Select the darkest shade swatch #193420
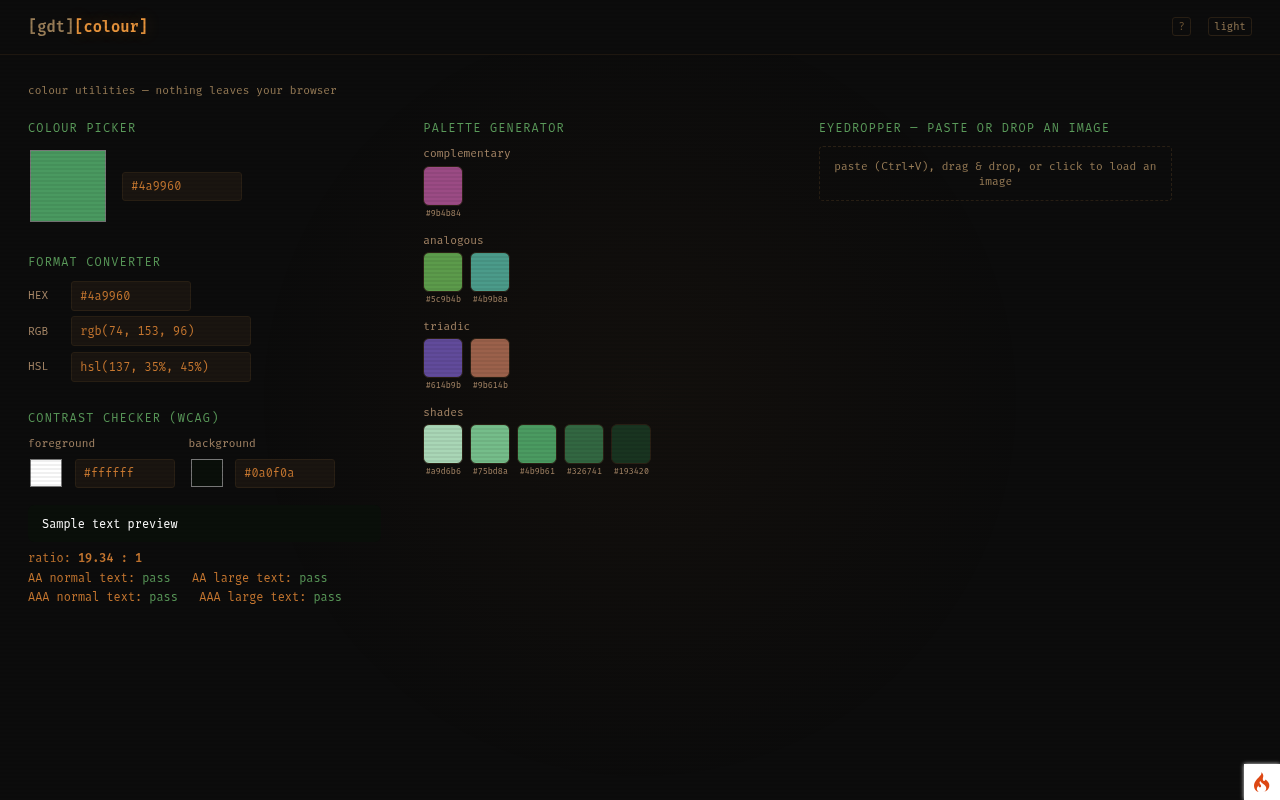The height and width of the screenshot is (800, 1280). 631,444
